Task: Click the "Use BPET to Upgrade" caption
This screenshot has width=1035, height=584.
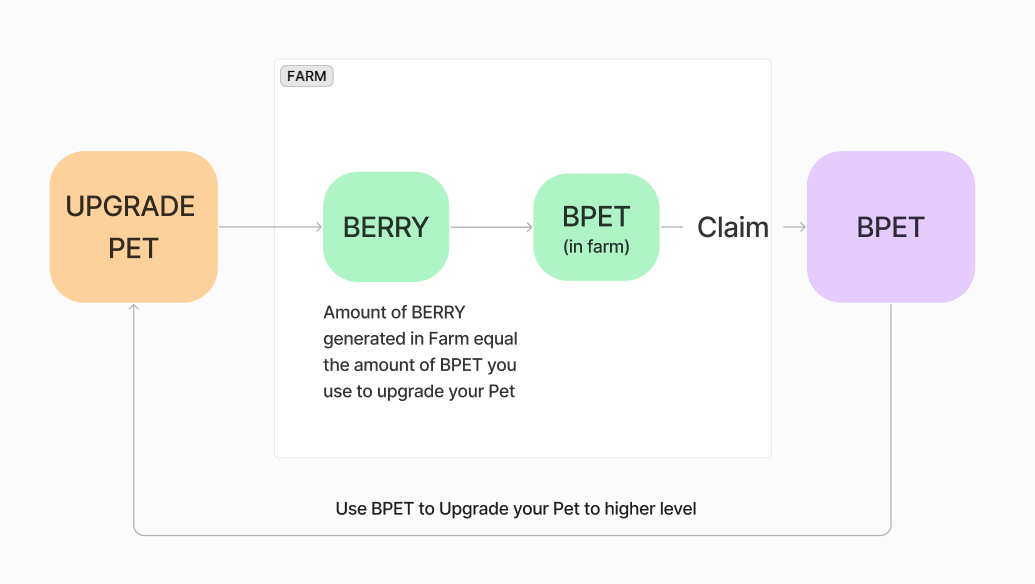Action: [516, 509]
